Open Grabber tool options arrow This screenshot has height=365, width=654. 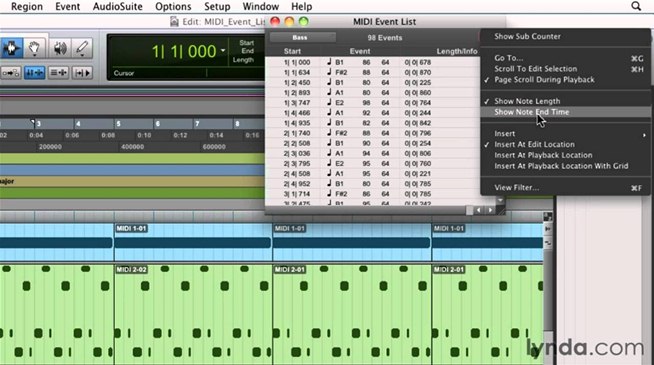pos(34,56)
